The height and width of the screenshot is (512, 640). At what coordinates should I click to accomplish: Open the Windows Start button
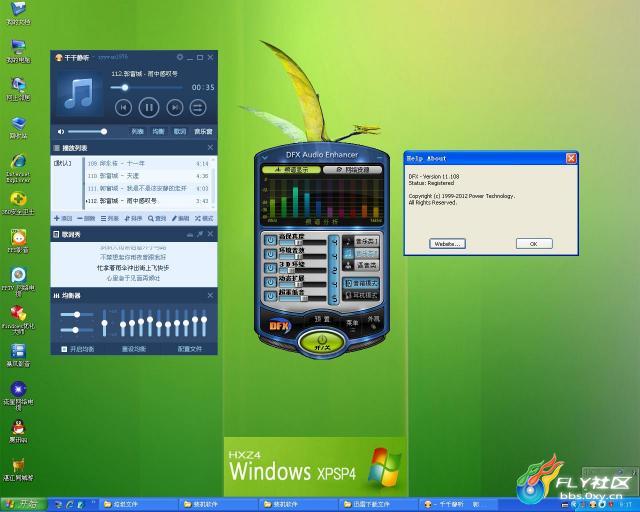coord(23,504)
